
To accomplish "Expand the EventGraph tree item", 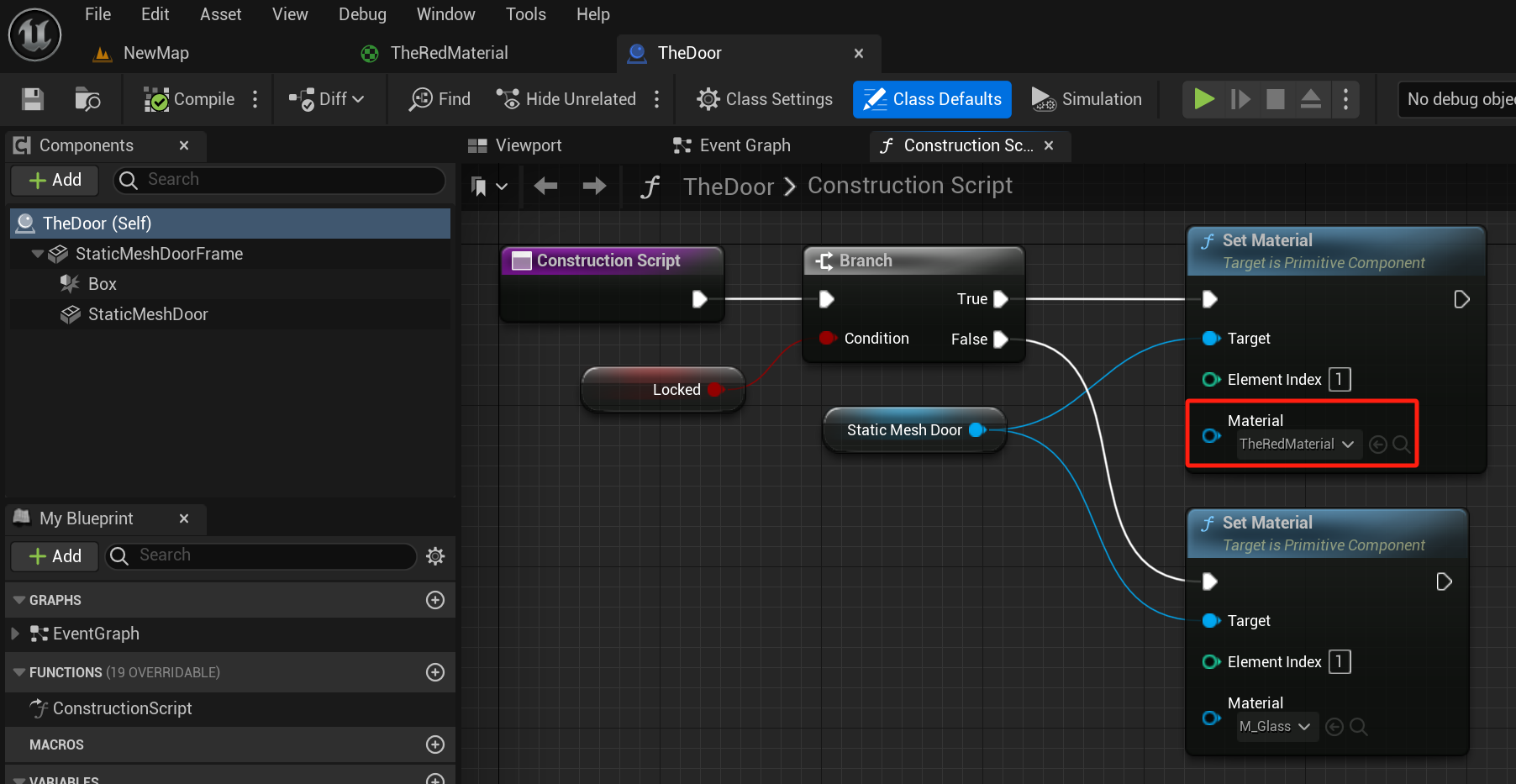I will pos(15,634).
